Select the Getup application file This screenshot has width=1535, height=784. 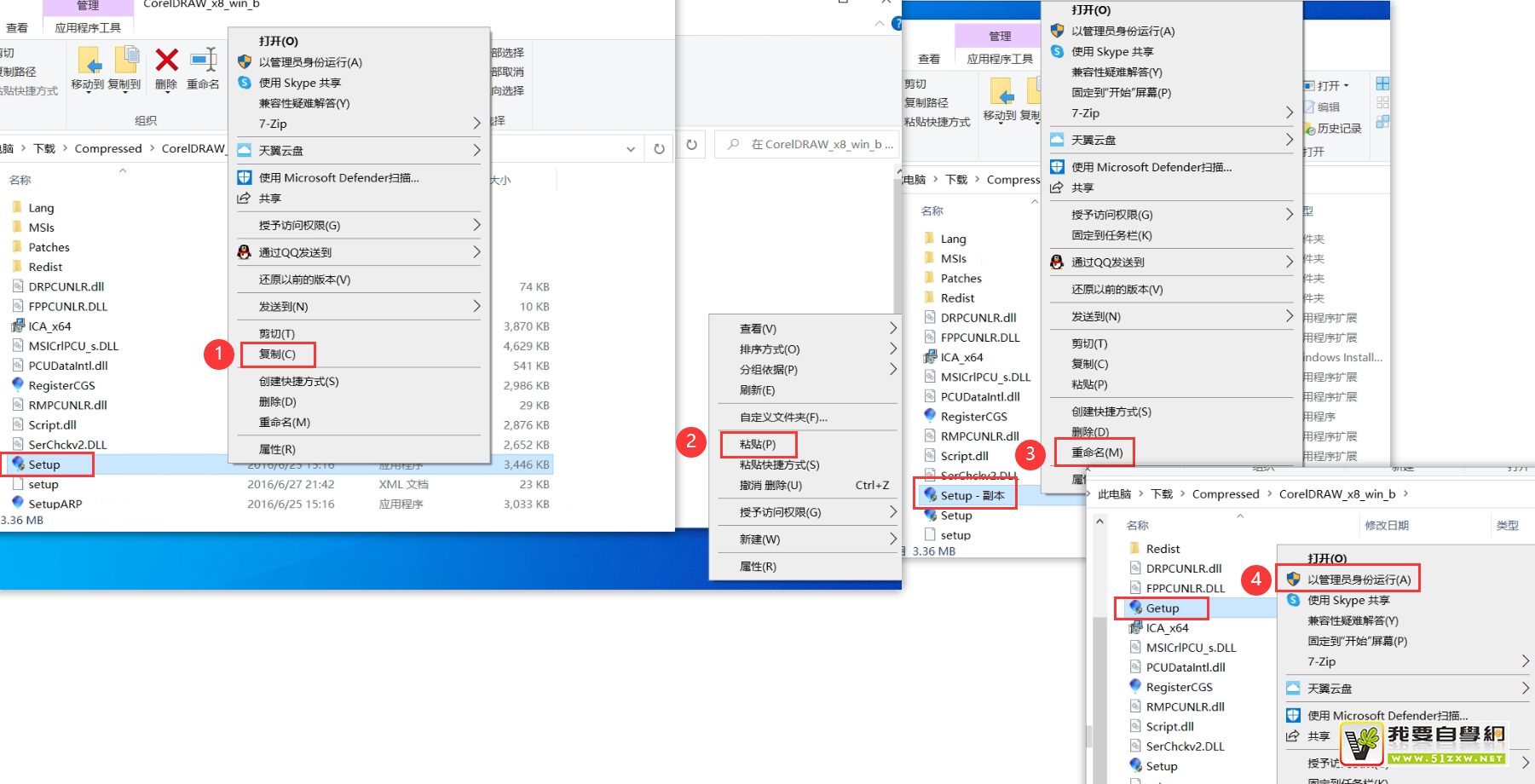1162,608
